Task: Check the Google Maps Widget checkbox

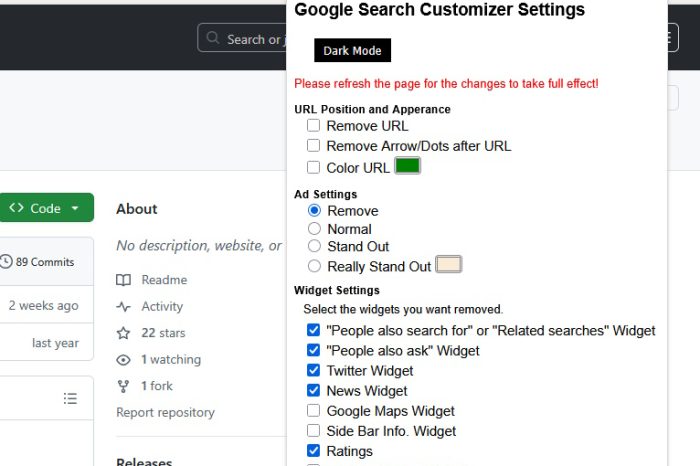Action: pyautogui.click(x=313, y=411)
